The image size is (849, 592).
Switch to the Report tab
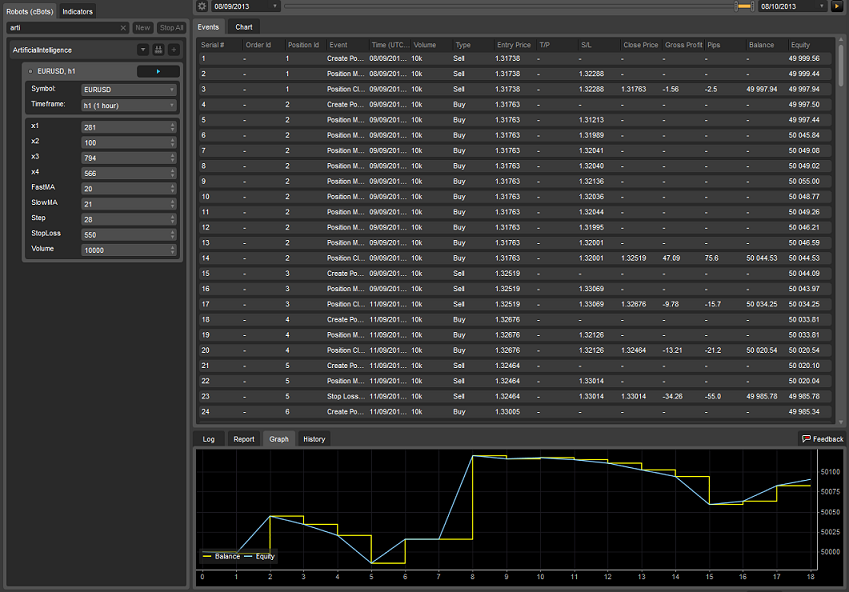tap(244, 439)
